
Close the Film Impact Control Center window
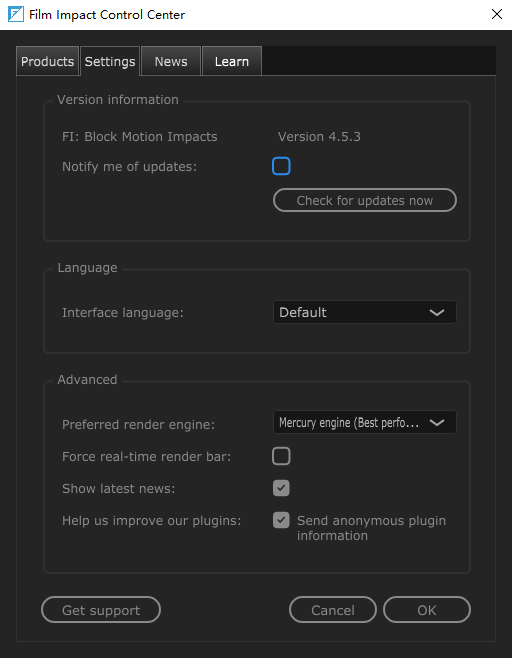pyautogui.click(x=497, y=14)
